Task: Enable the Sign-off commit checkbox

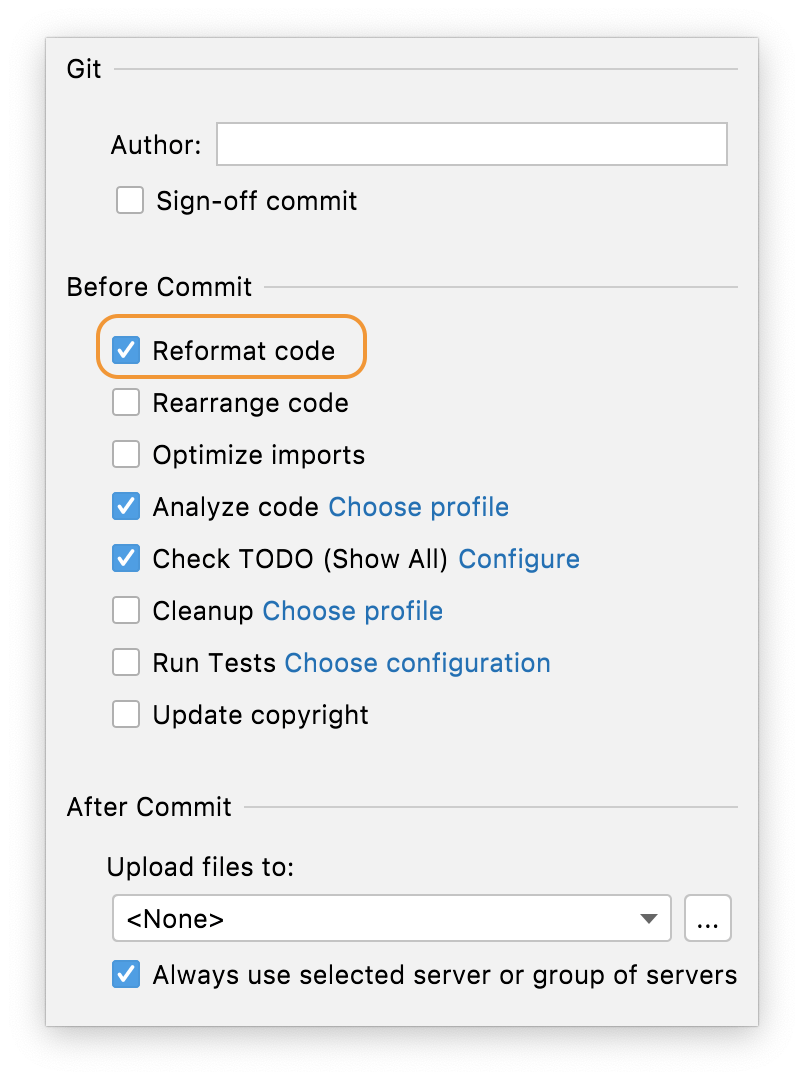Action: tap(130, 201)
